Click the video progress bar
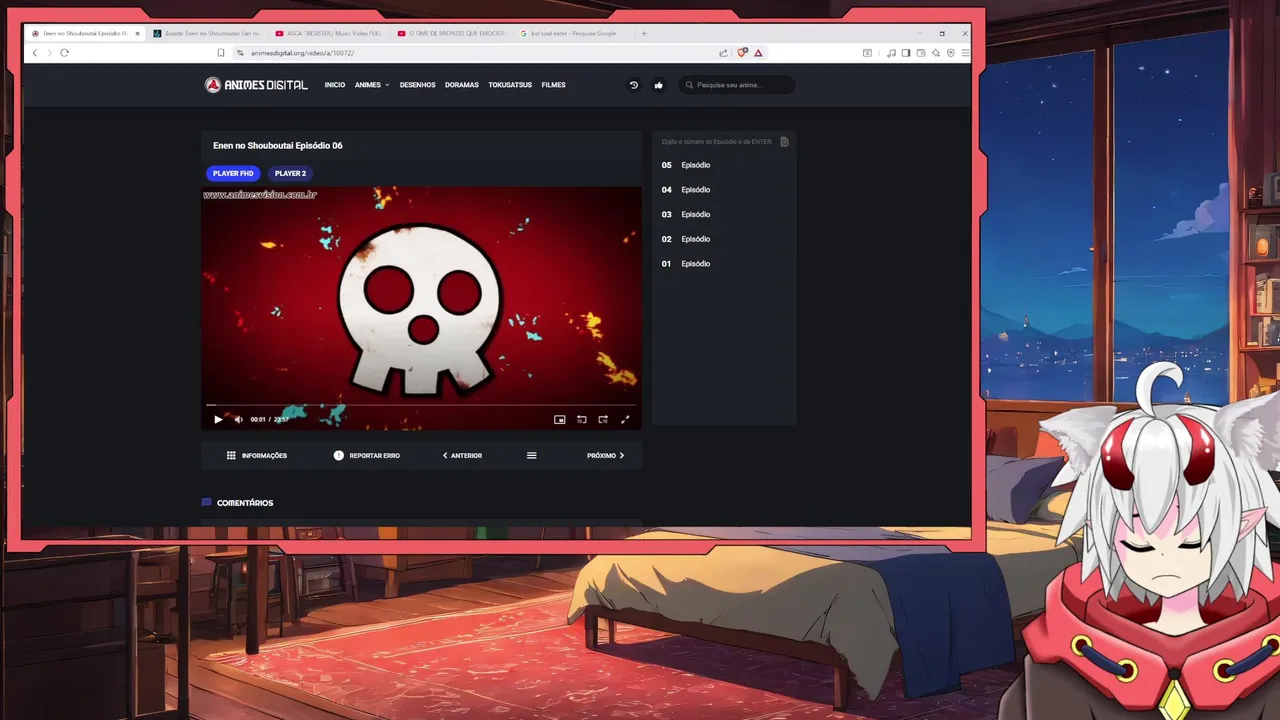 click(x=421, y=405)
